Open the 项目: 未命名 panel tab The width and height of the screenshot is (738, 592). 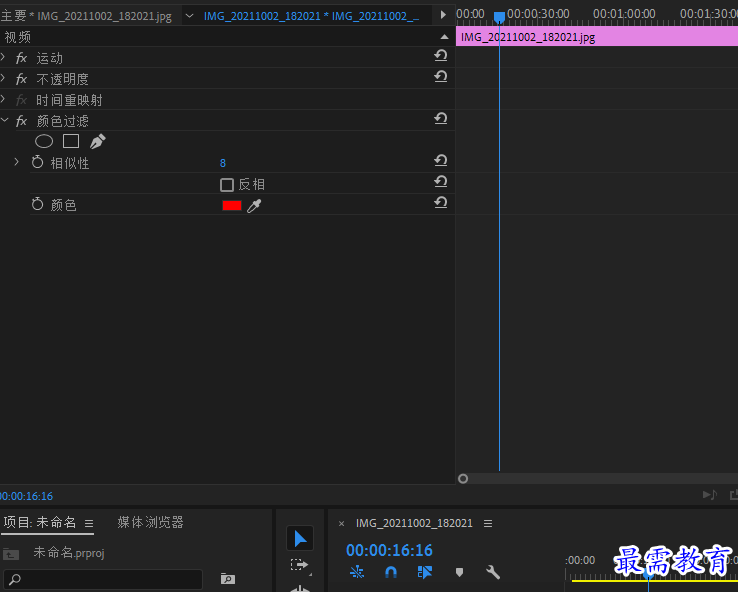[x=40, y=522]
